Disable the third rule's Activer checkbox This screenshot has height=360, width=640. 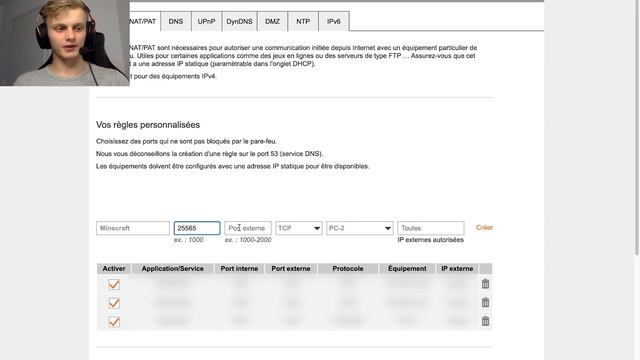(x=114, y=322)
